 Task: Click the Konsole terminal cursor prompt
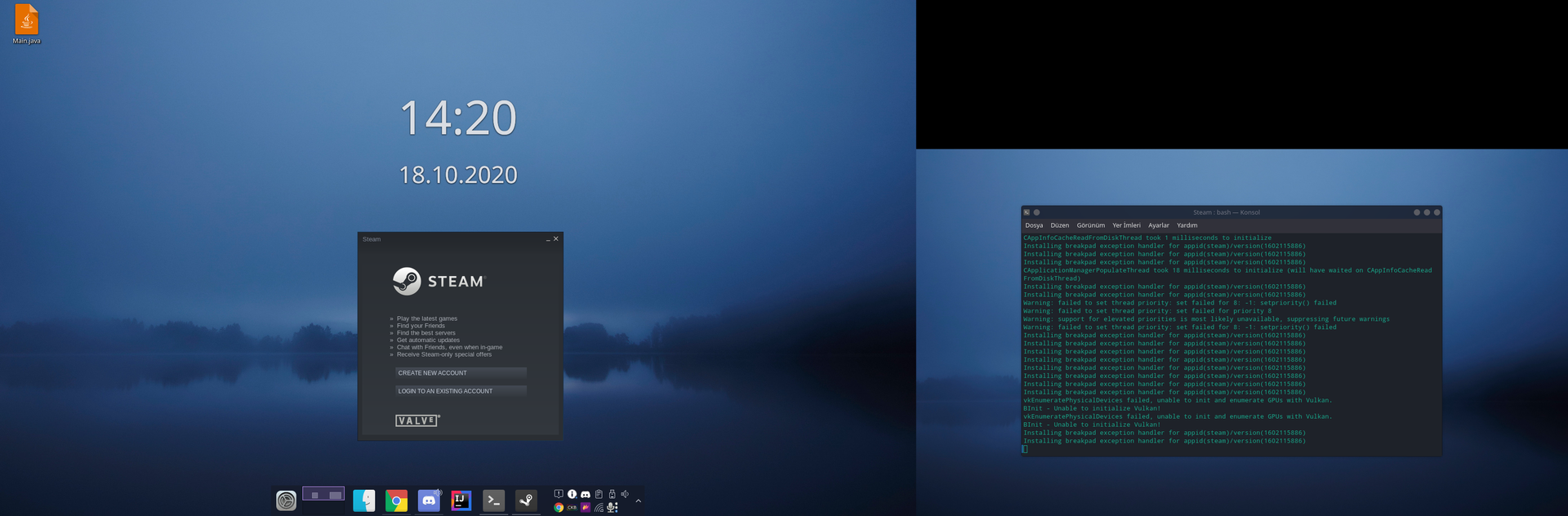tap(1025, 449)
